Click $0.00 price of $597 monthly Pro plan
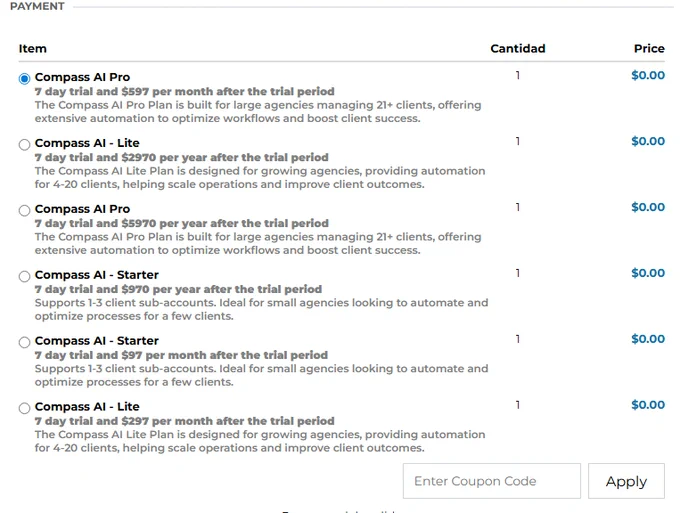The height and width of the screenshot is (513, 680). coord(648,75)
